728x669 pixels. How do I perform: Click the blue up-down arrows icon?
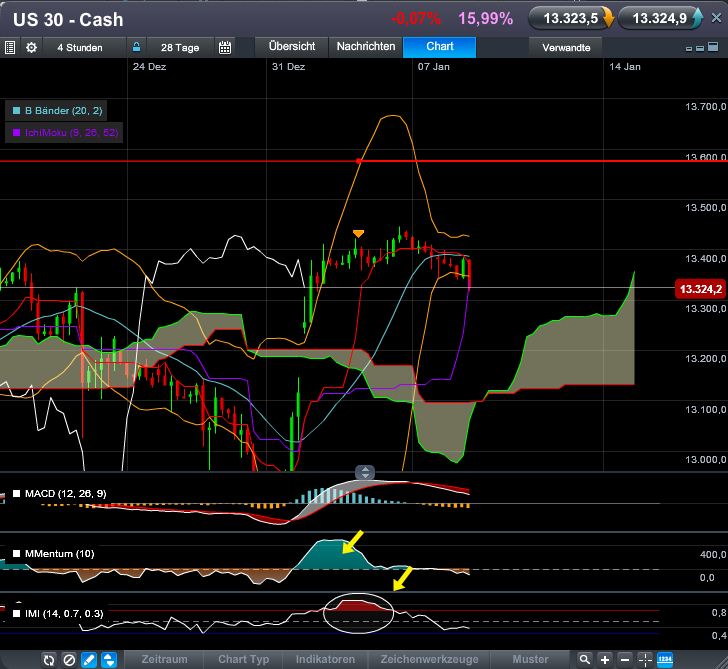(109, 660)
